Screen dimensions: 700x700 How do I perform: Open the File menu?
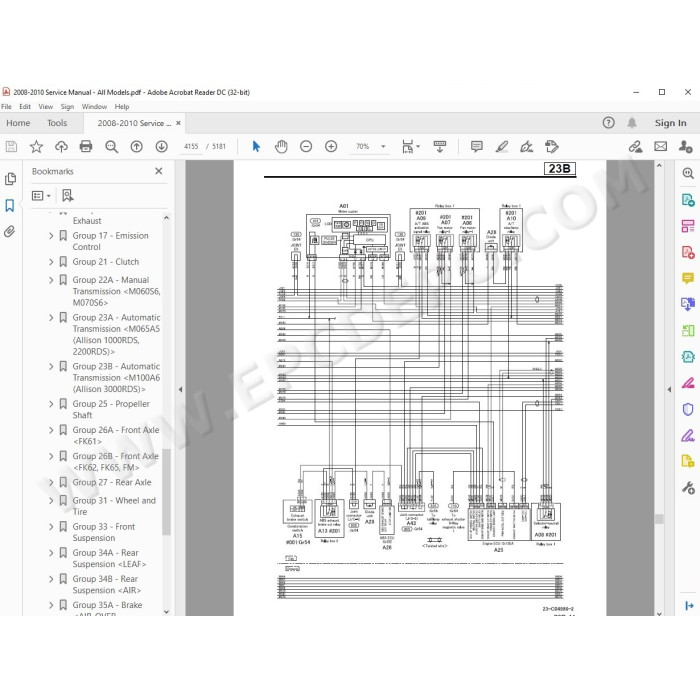pos(6,107)
